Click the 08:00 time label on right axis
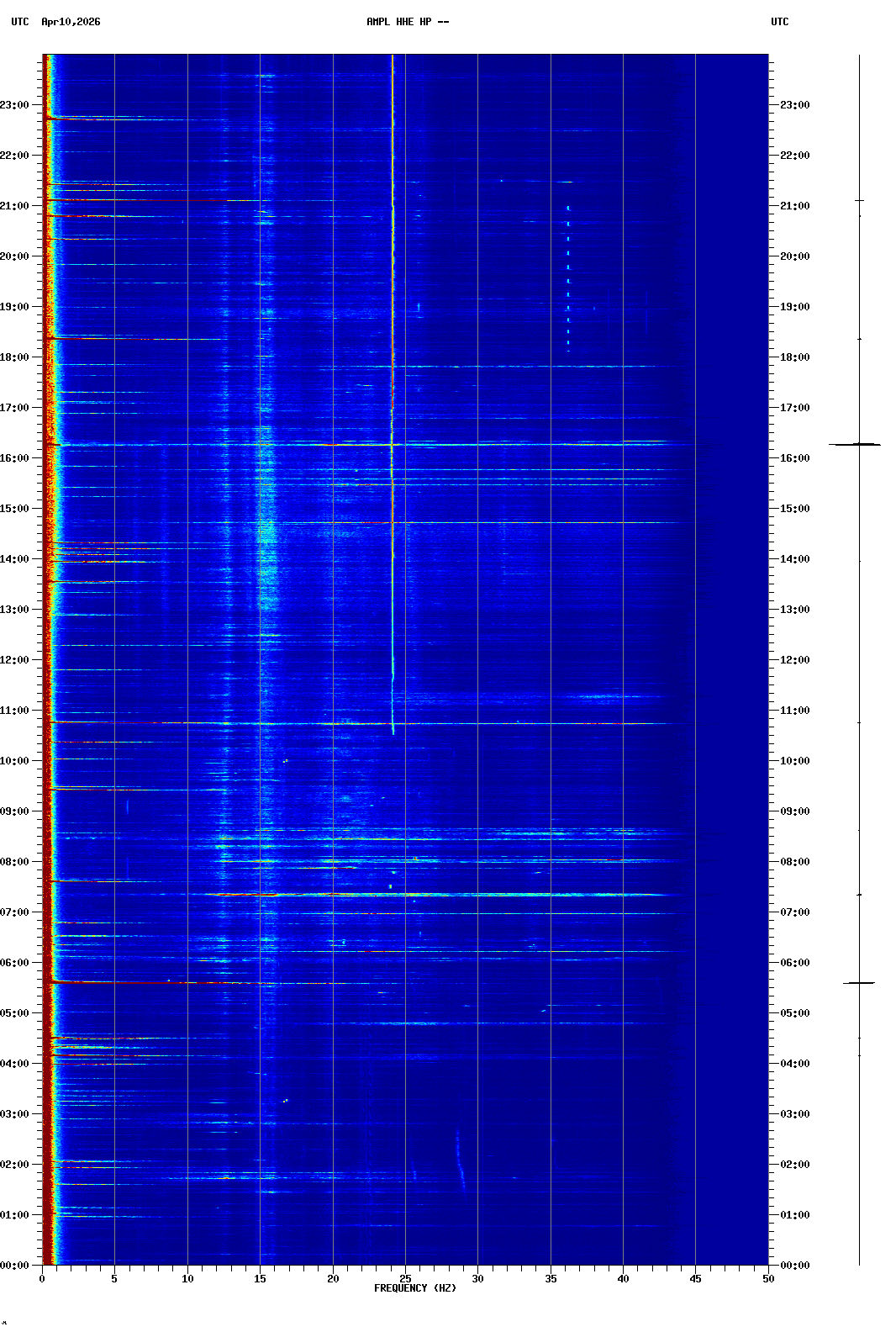 [794, 862]
